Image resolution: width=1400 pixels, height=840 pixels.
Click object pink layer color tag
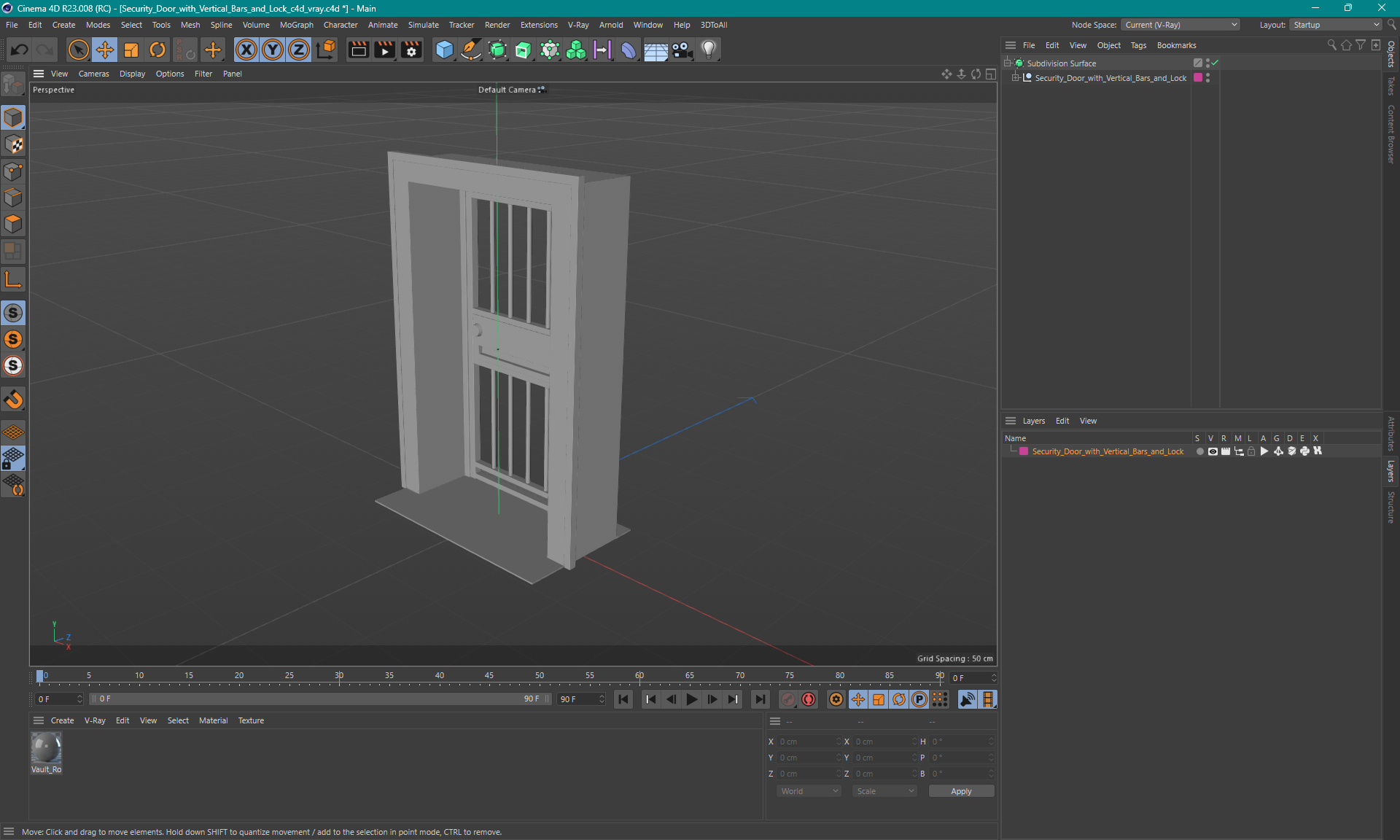tap(1197, 77)
